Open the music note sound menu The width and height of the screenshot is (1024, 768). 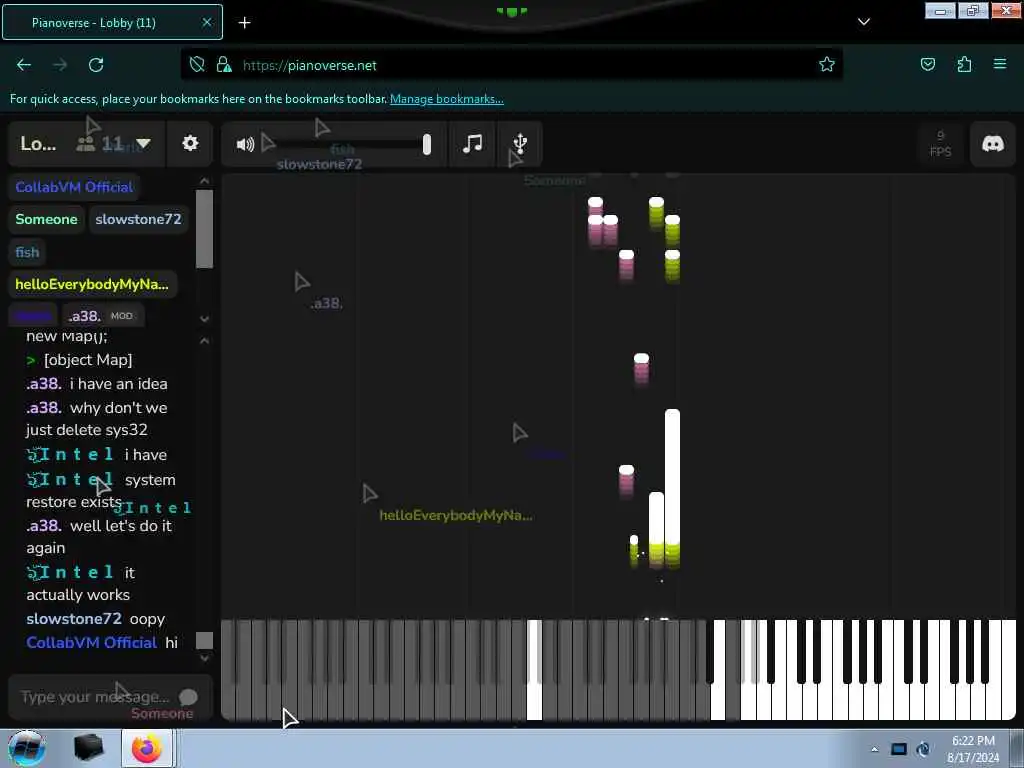coord(472,143)
